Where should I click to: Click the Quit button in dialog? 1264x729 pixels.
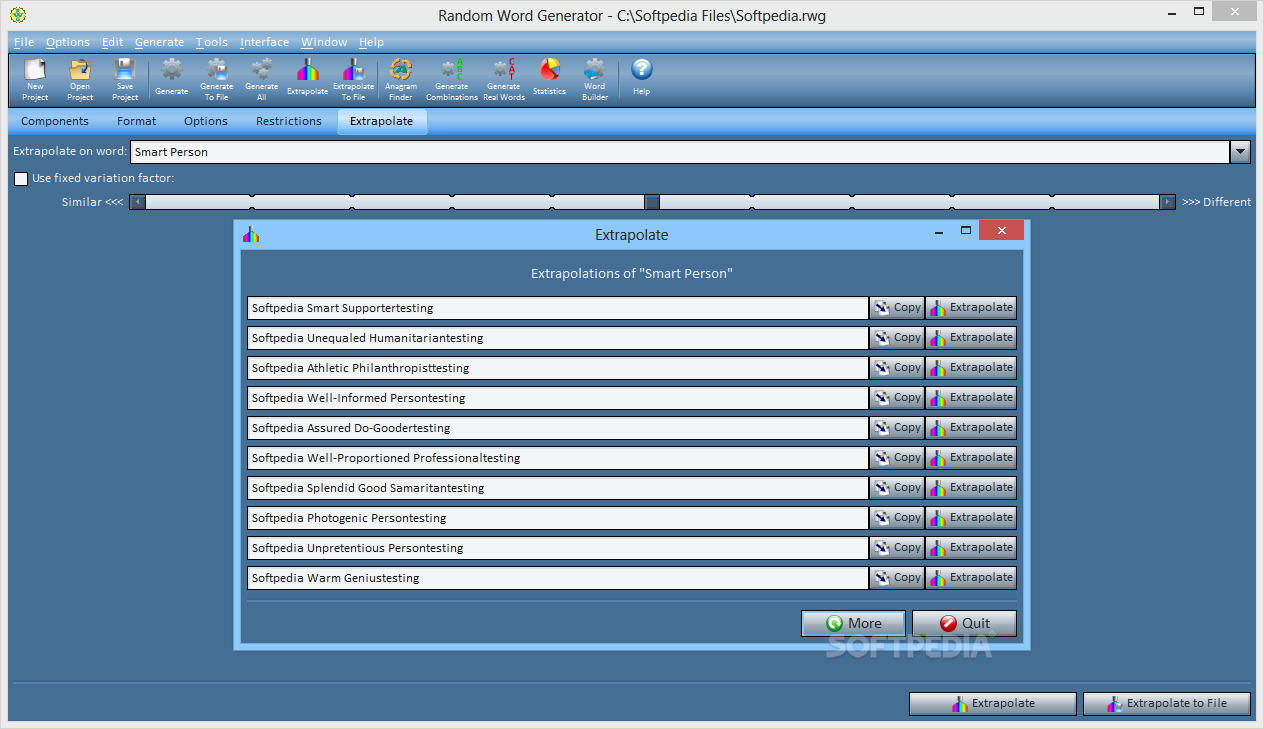coord(964,623)
